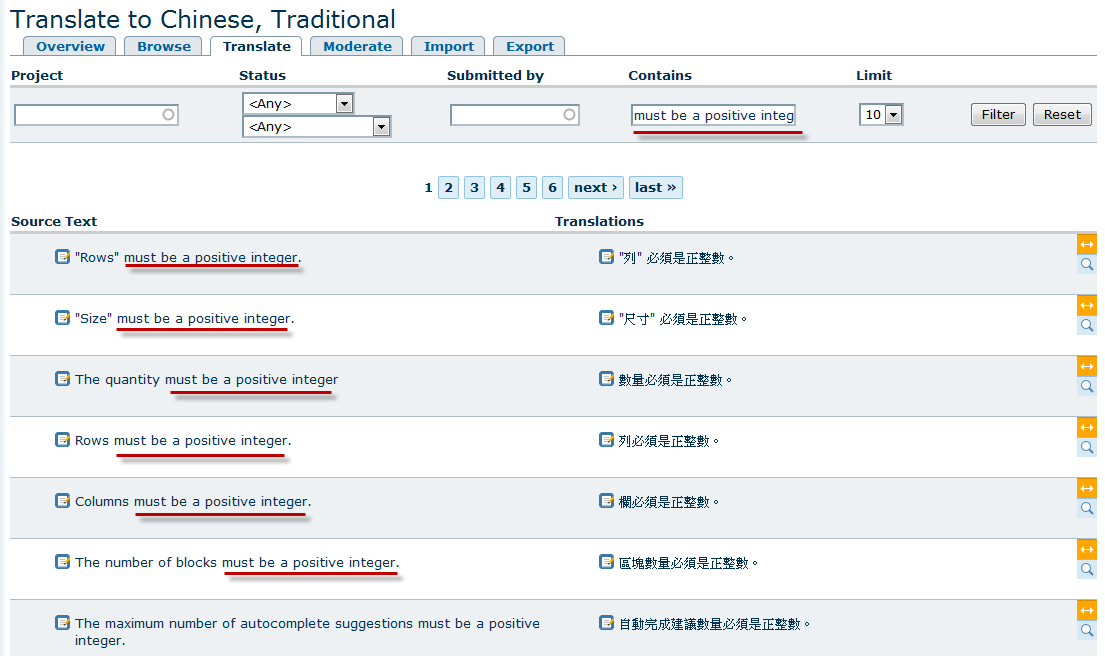The width and height of the screenshot is (1105, 656).
Task: Click the "last »" pager link
Action: tap(655, 187)
